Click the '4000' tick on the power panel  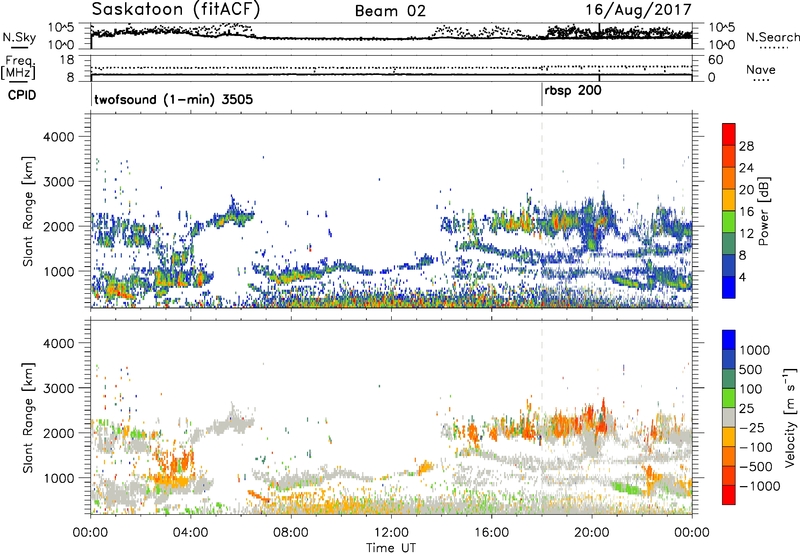pyautogui.click(x=59, y=137)
